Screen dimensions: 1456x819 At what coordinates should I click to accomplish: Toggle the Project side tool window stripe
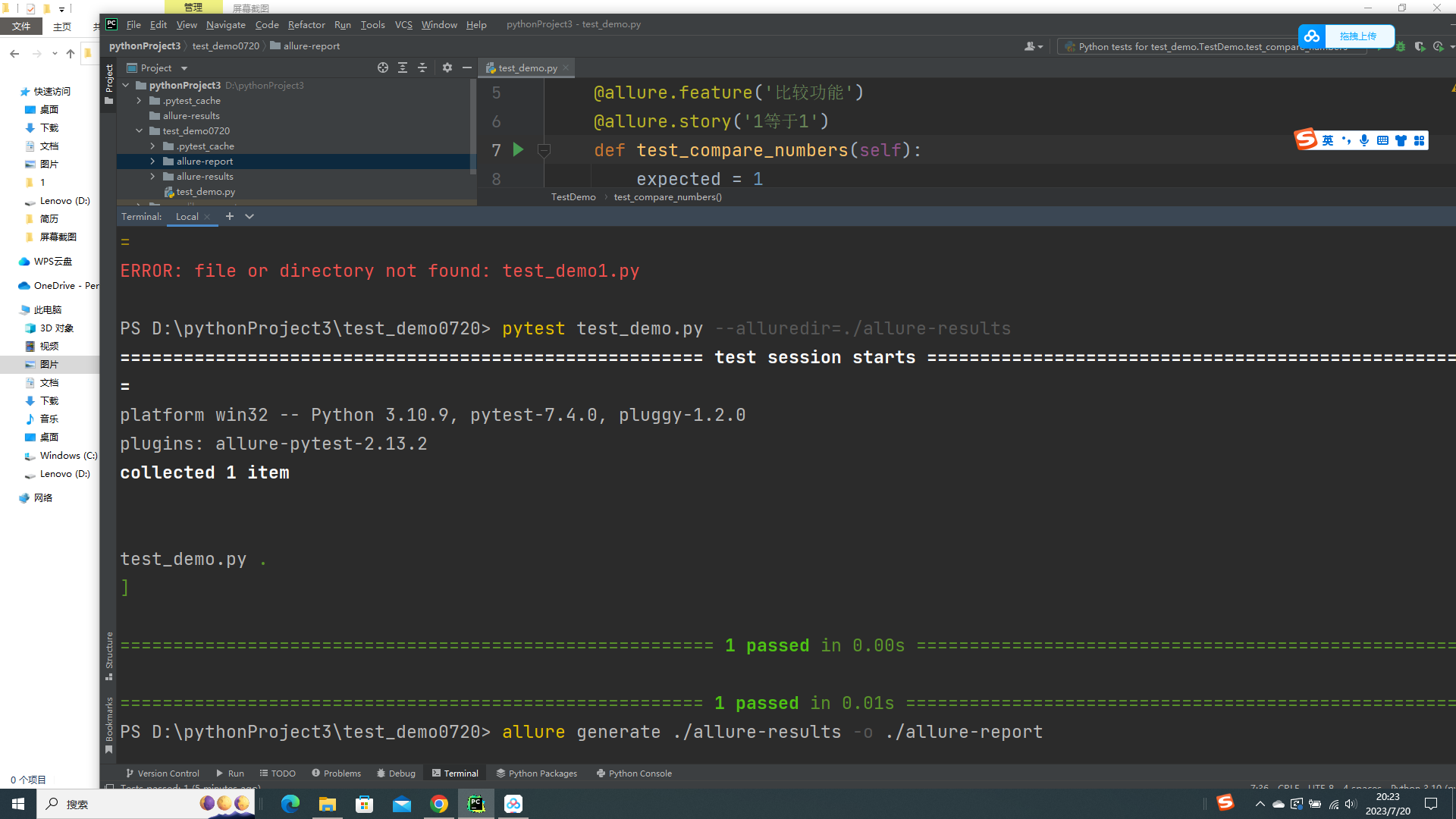point(109,83)
